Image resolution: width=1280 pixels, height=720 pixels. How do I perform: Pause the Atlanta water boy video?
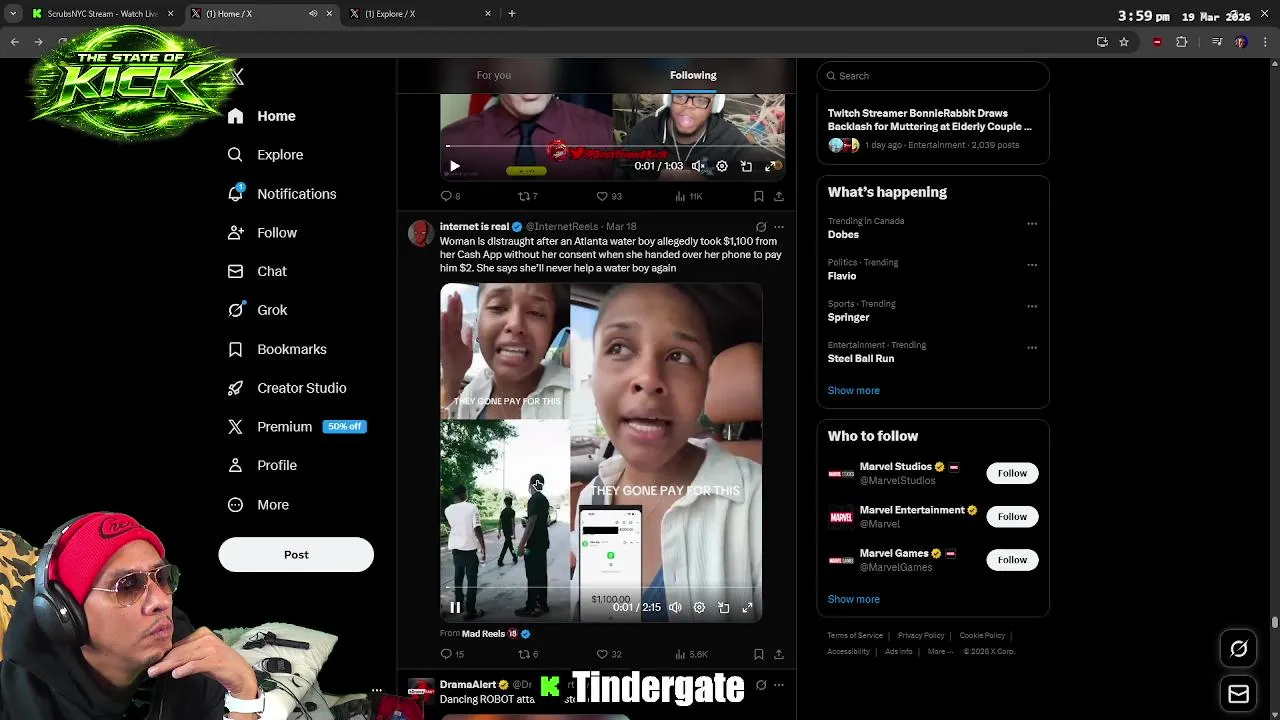click(455, 607)
